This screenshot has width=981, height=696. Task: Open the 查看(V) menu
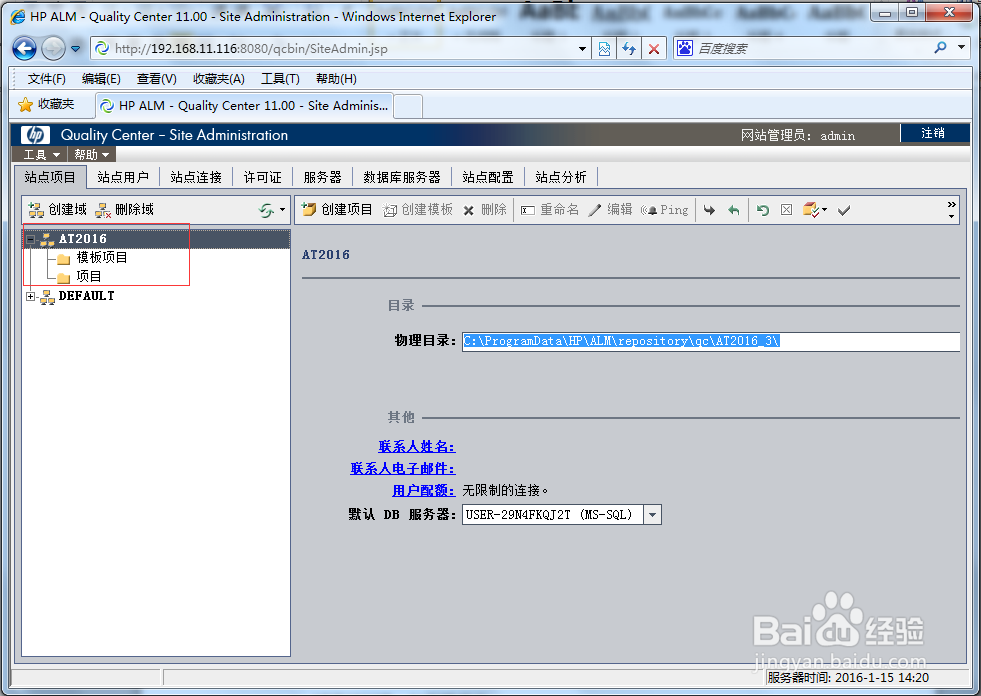coord(156,79)
